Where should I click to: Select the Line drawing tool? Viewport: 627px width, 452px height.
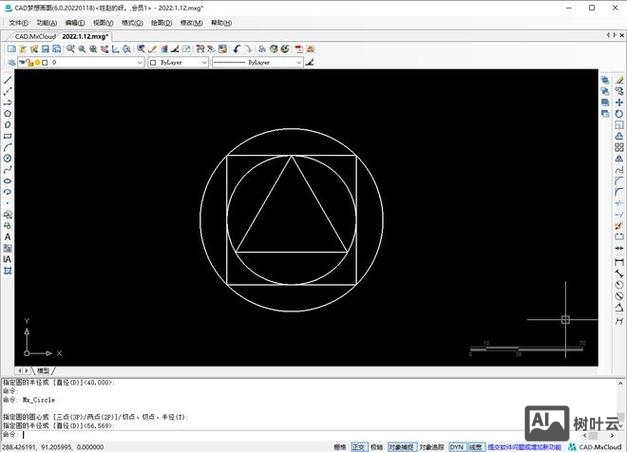(x=8, y=80)
